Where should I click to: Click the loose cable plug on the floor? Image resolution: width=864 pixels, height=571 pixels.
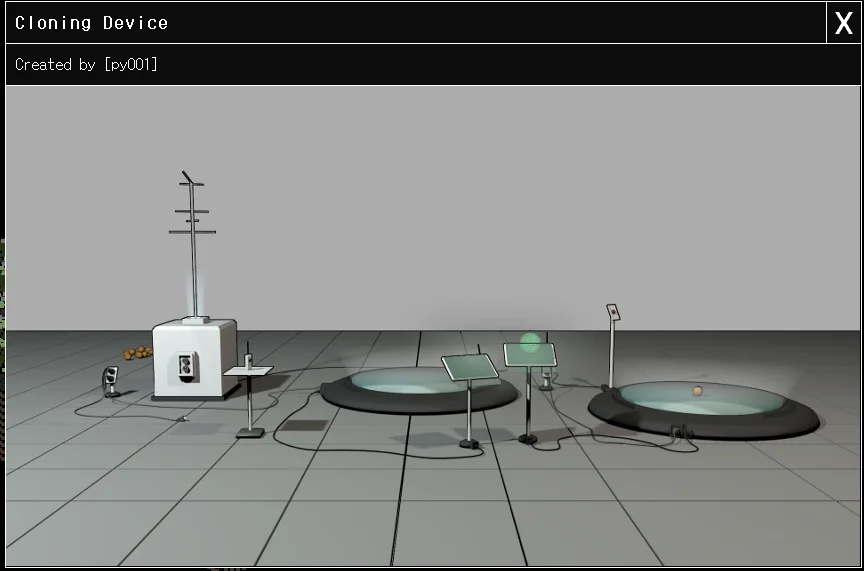pos(182,418)
